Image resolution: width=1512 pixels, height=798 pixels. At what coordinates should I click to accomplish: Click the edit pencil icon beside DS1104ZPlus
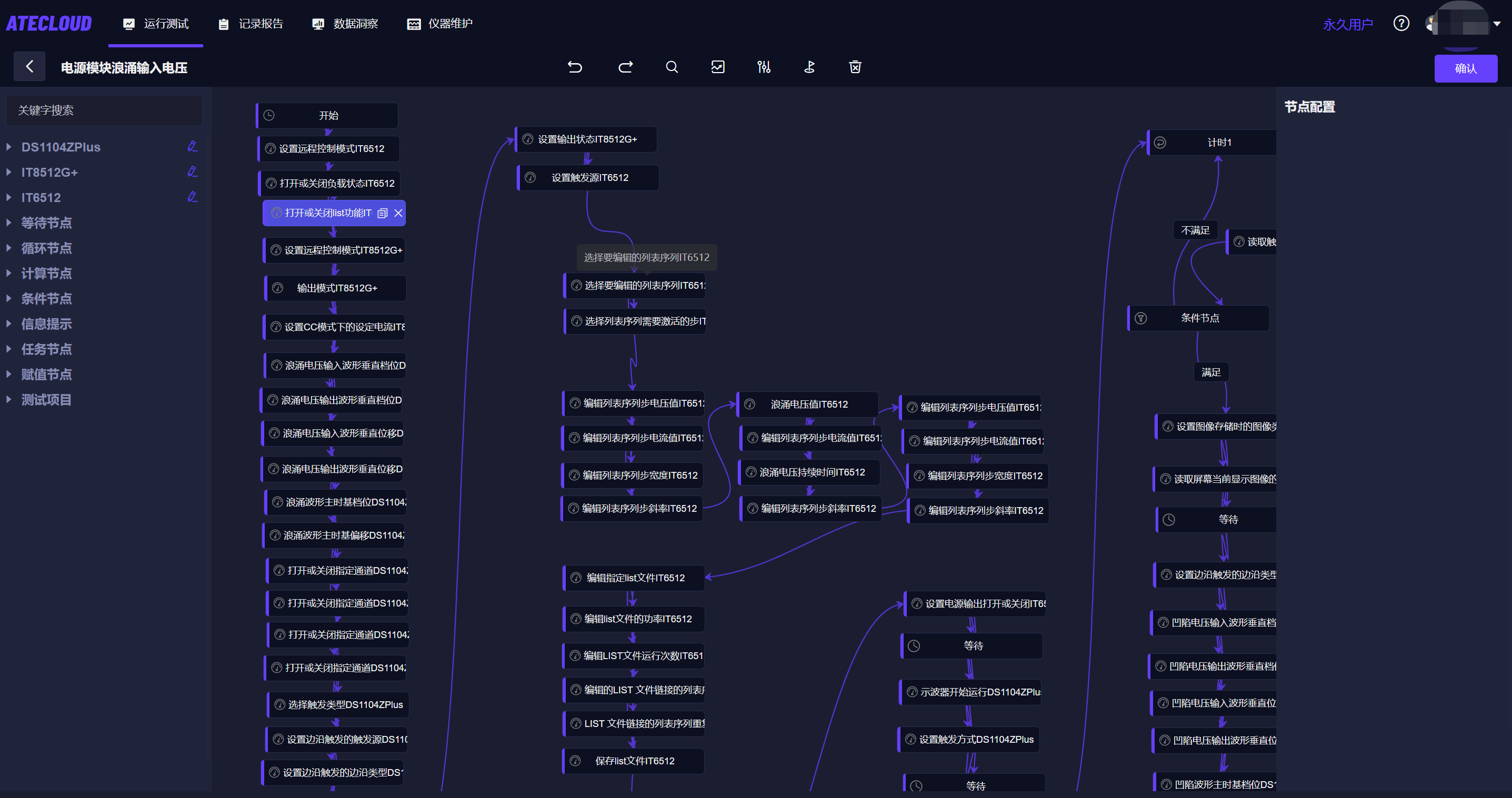pyautogui.click(x=192, y=146)
